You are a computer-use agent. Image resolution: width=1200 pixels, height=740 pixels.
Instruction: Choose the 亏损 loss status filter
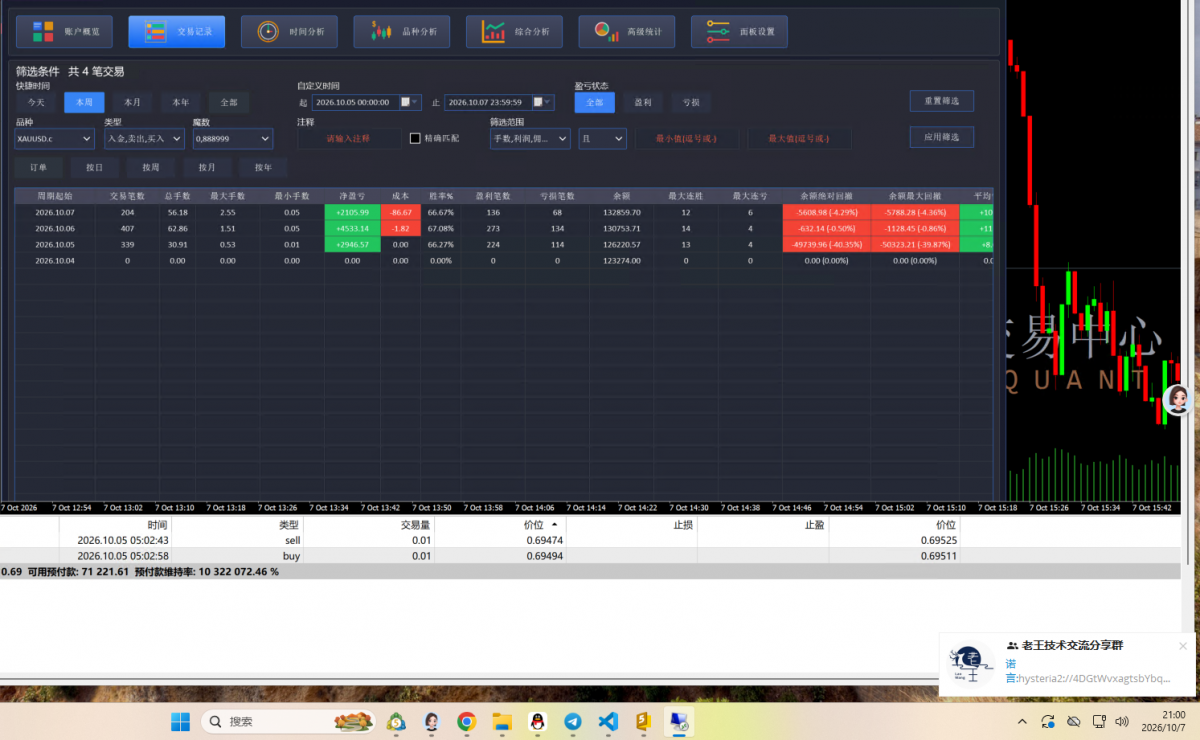tap(691, 102)
